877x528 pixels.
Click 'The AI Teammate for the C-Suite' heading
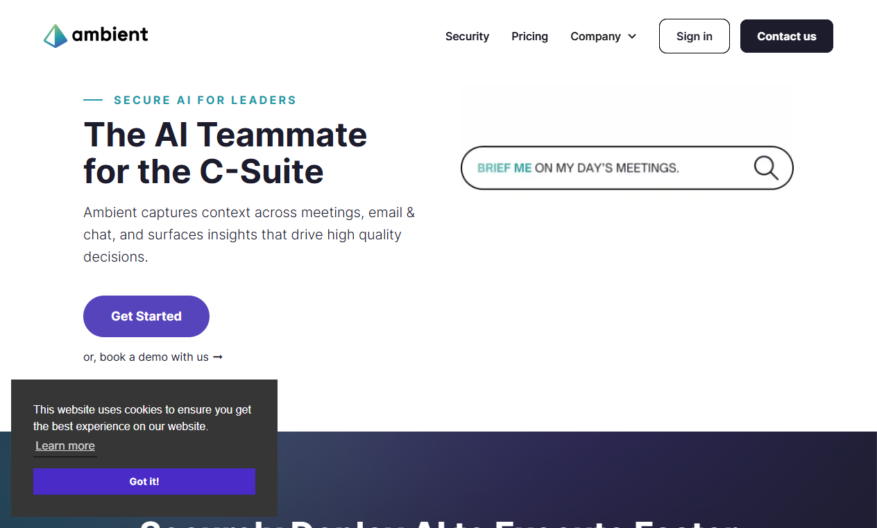coord(225,153)
